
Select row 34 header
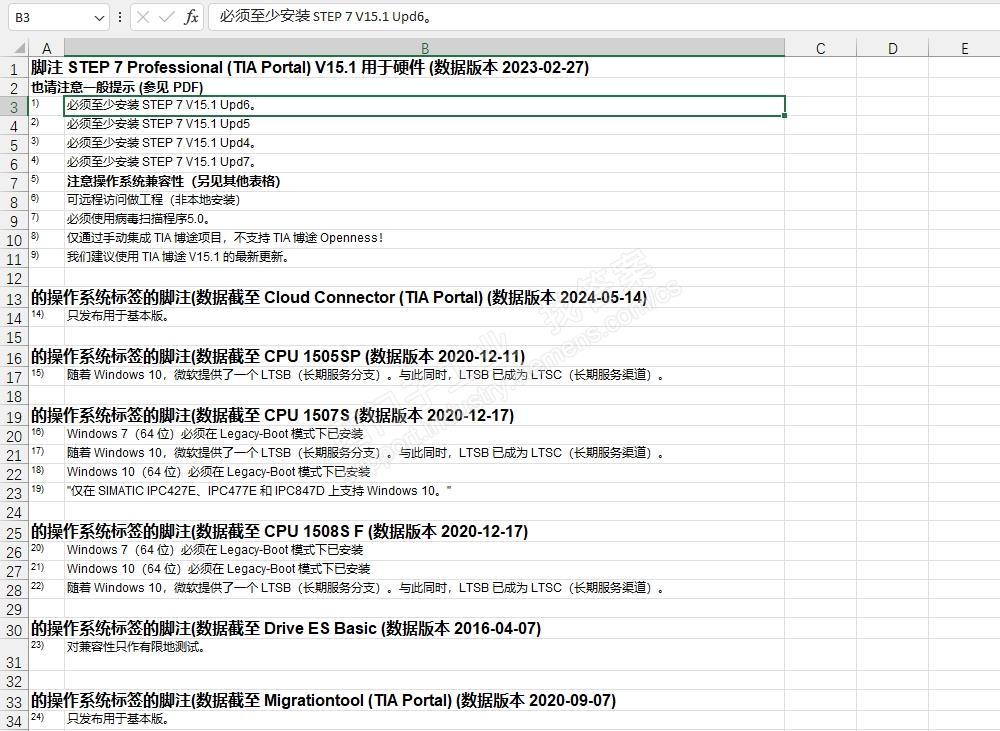(14, 721)
